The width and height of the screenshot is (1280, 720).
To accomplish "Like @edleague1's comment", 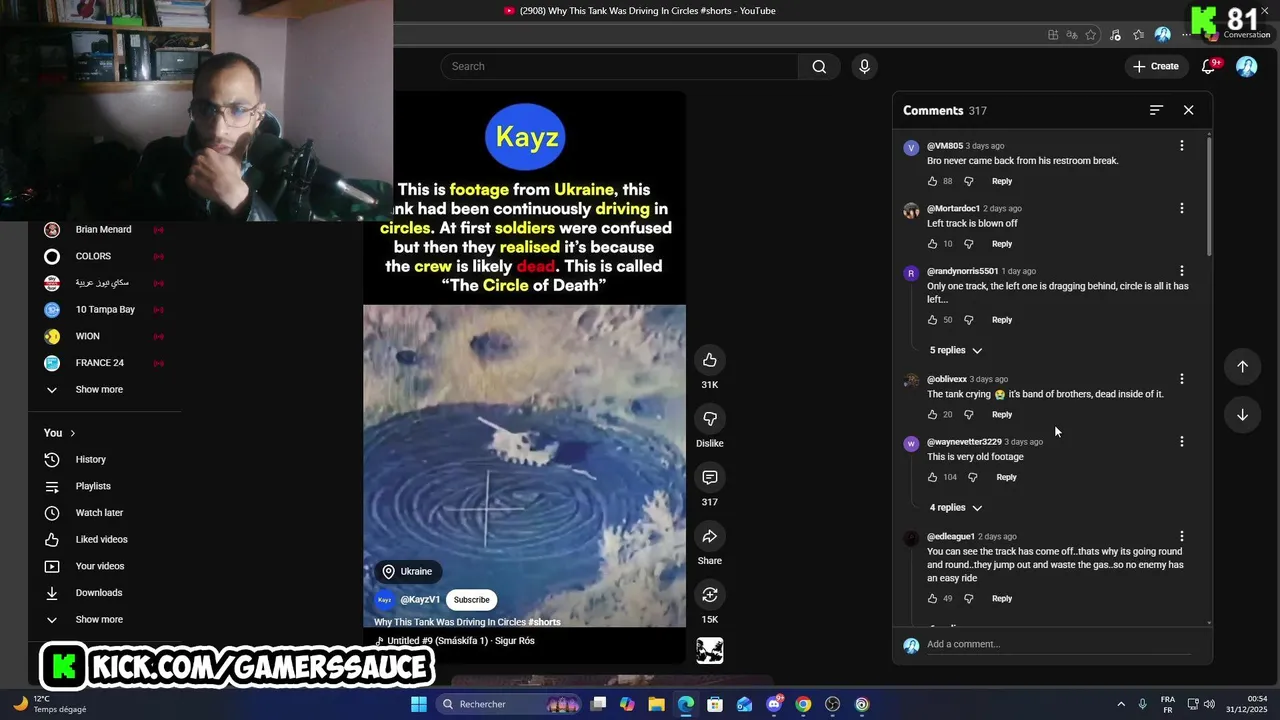I will tap(932, 599).
